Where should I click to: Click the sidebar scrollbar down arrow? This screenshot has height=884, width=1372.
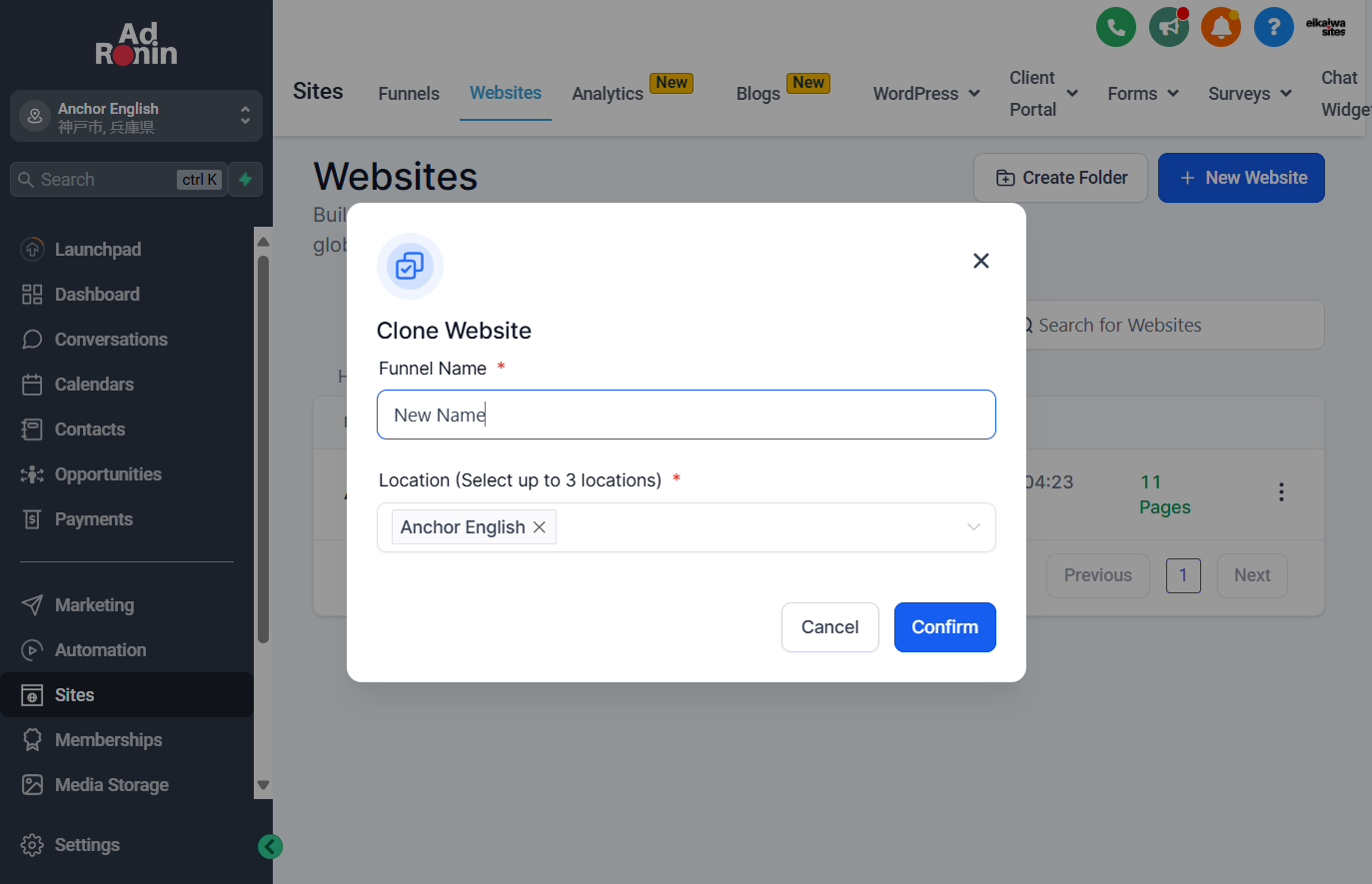(264, 785)
